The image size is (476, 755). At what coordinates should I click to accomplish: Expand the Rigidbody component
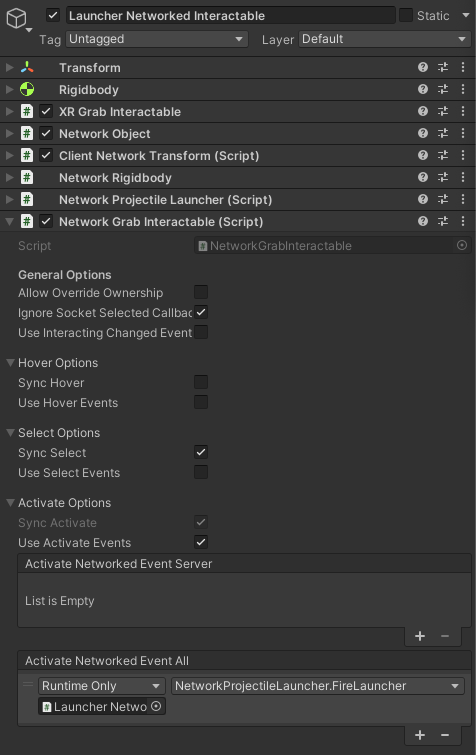click(x=9, y=89)
